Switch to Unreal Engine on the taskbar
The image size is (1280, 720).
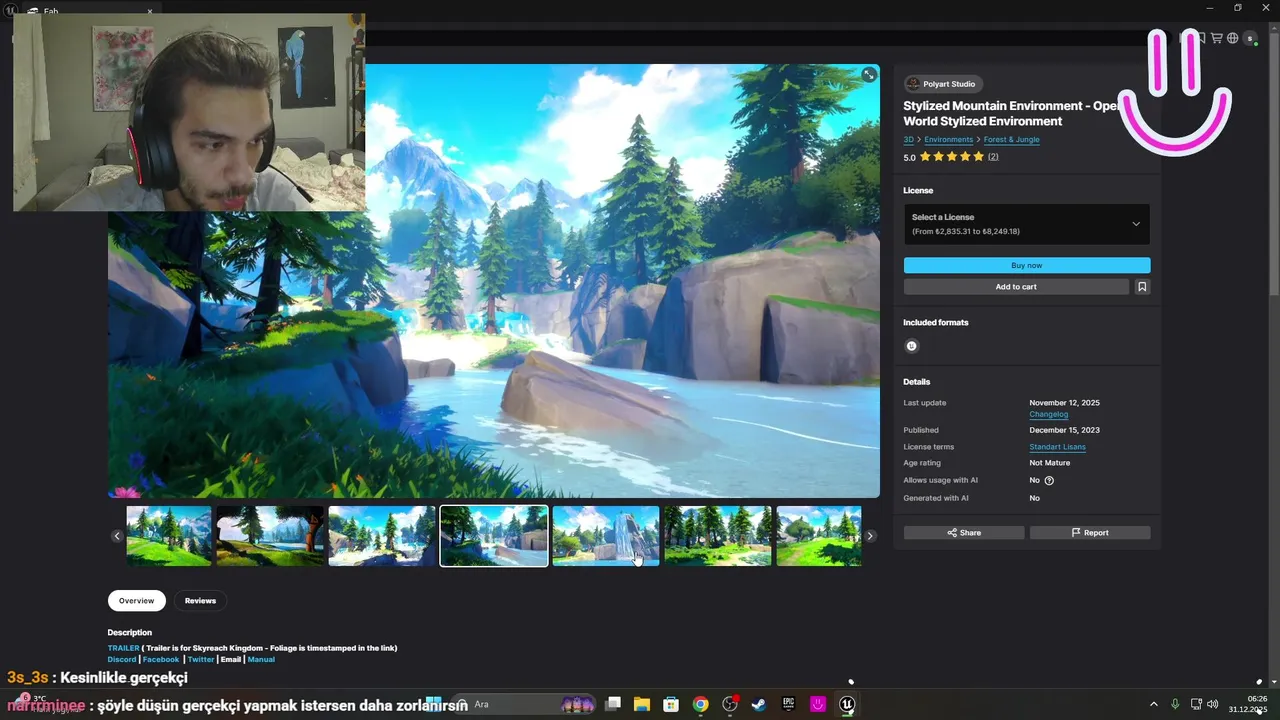tap(847, 704)
